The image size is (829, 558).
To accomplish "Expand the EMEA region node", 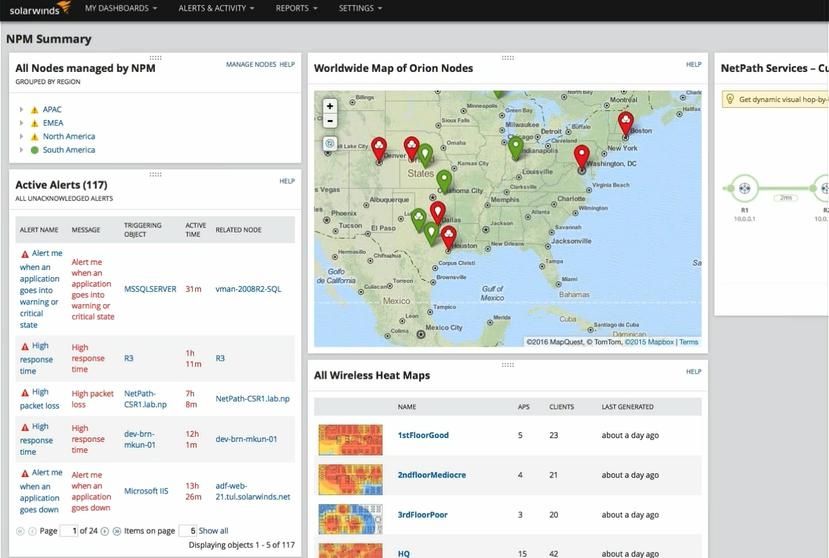I will (x=21, y=123).
